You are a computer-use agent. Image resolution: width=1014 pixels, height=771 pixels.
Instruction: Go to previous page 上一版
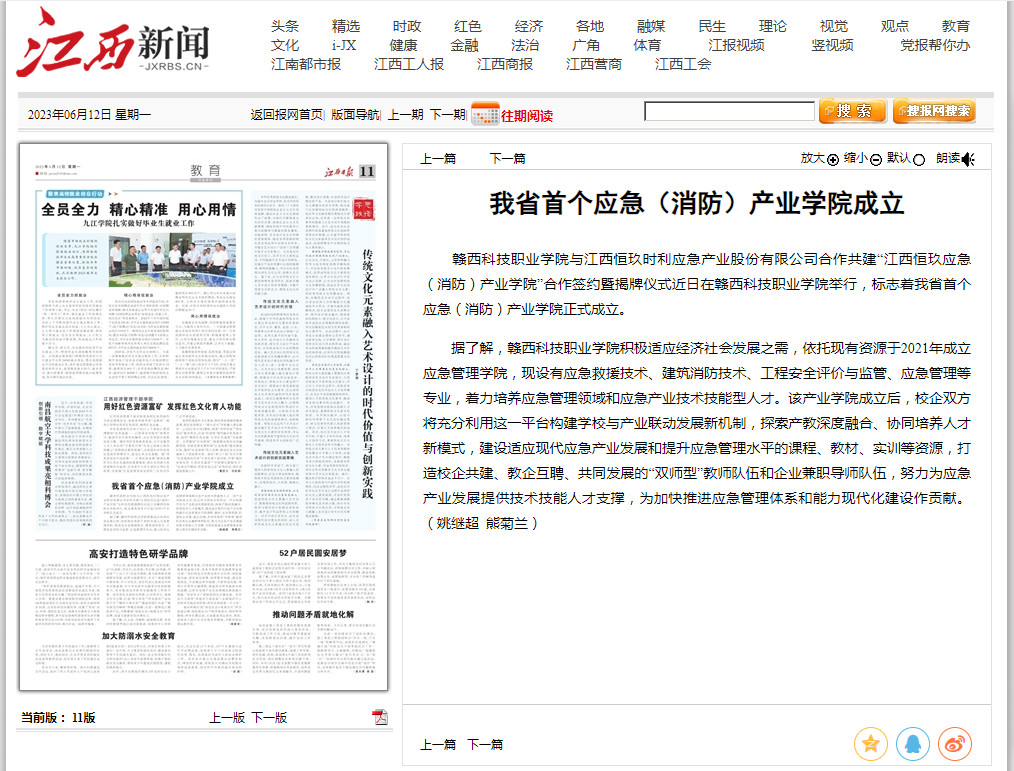(x=227, y=717)
